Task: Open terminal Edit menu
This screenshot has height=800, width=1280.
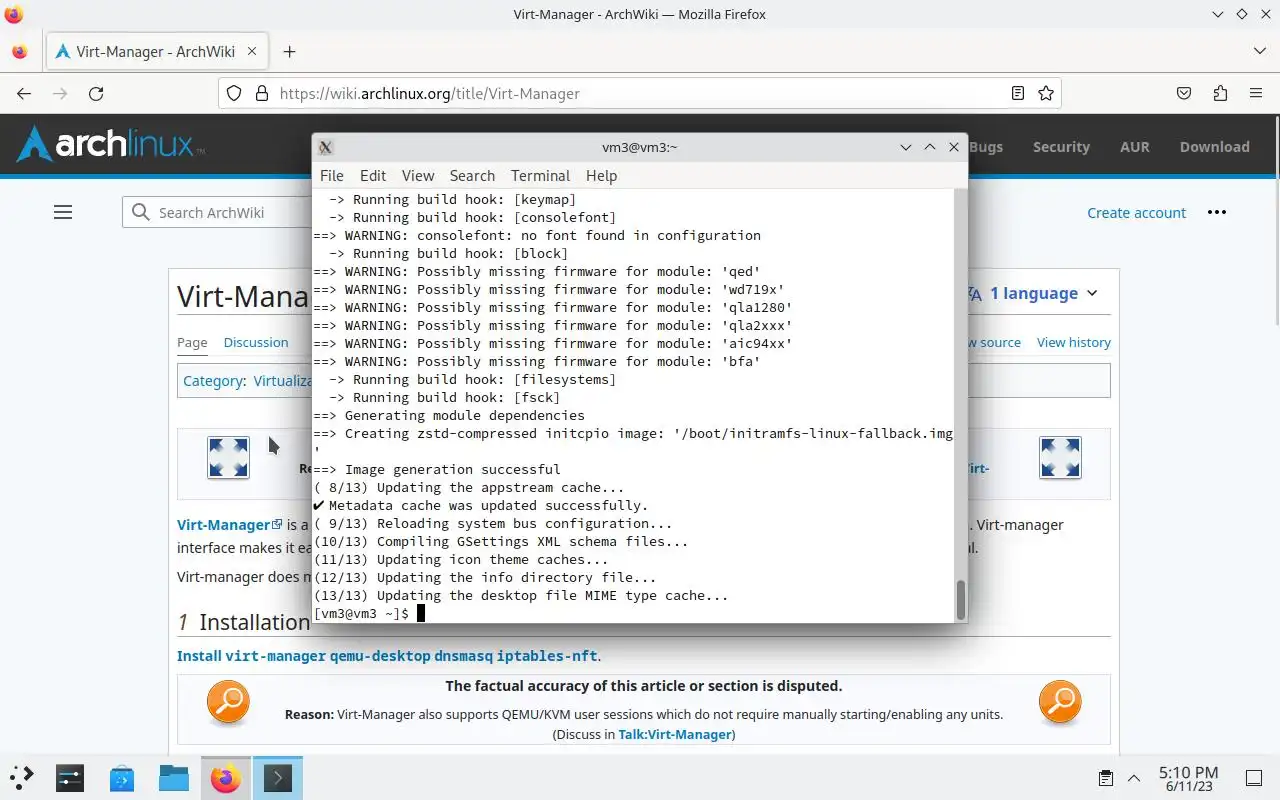Action: [373, 175]
